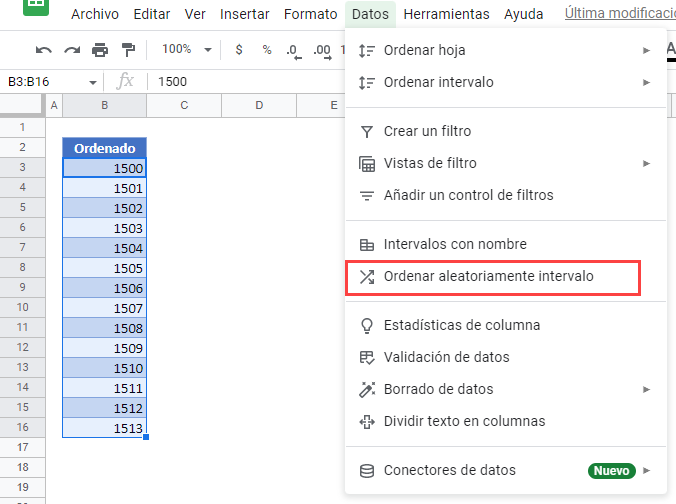676x504 pixels.
Task: Select Intervalos con nombre
Action: (x=506, y=244)
